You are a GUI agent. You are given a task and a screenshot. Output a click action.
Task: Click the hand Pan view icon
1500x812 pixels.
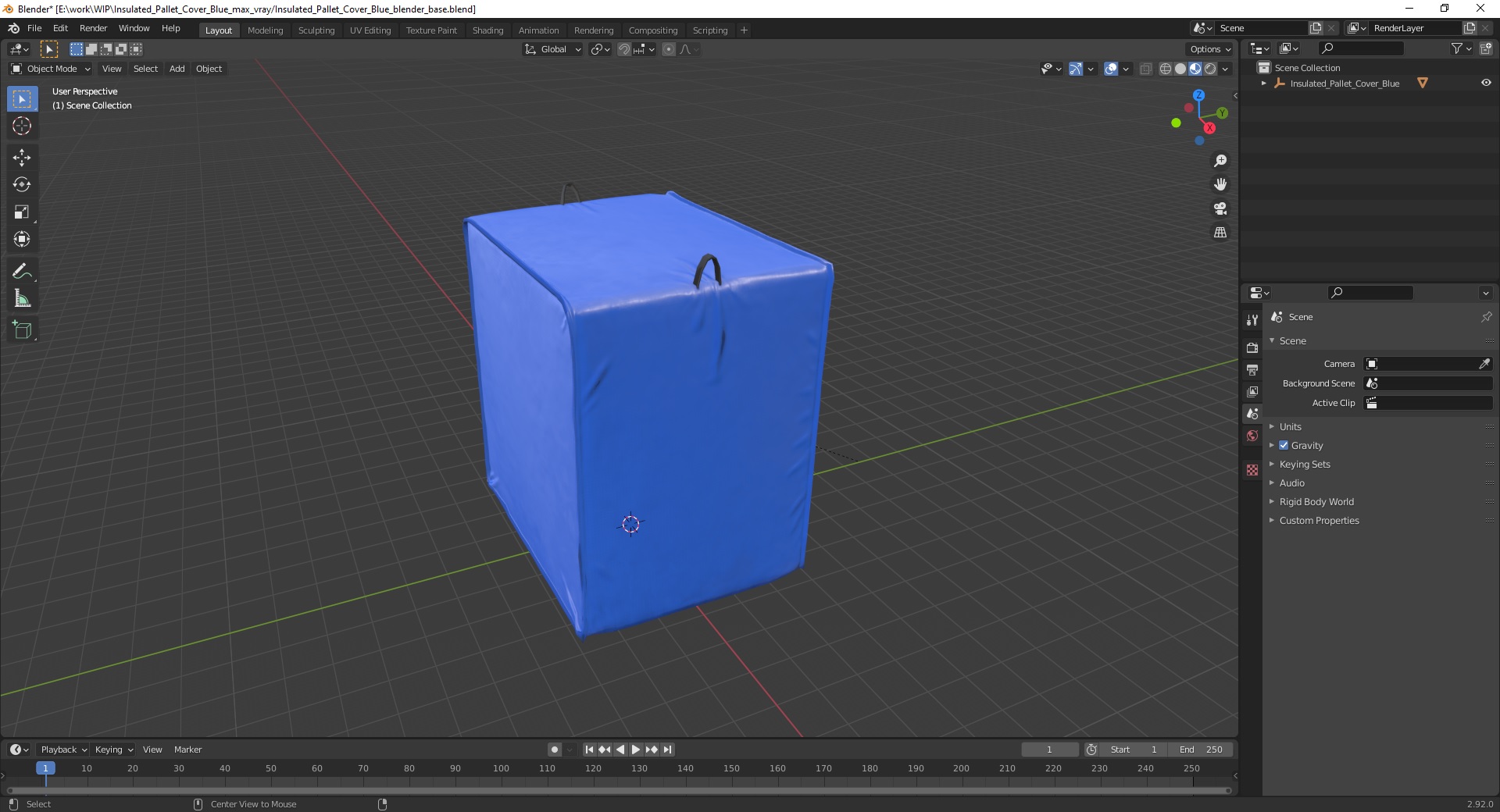coord(1220,184)
